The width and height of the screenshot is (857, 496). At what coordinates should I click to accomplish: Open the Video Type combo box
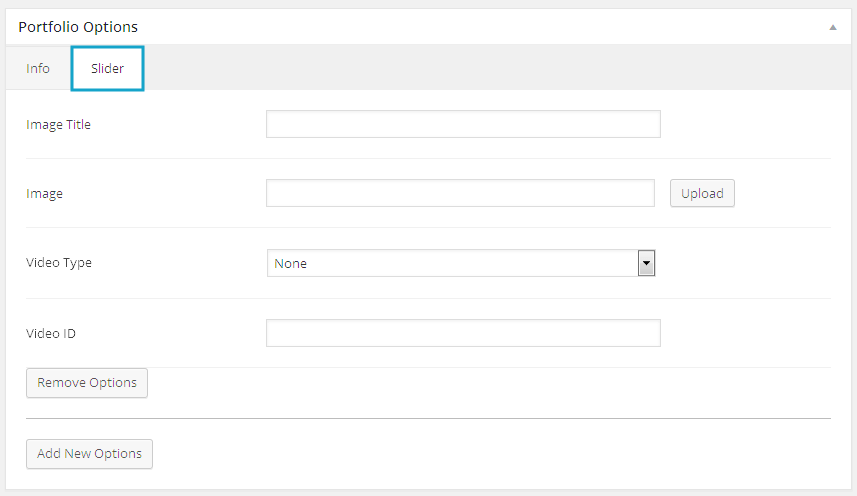460,263
